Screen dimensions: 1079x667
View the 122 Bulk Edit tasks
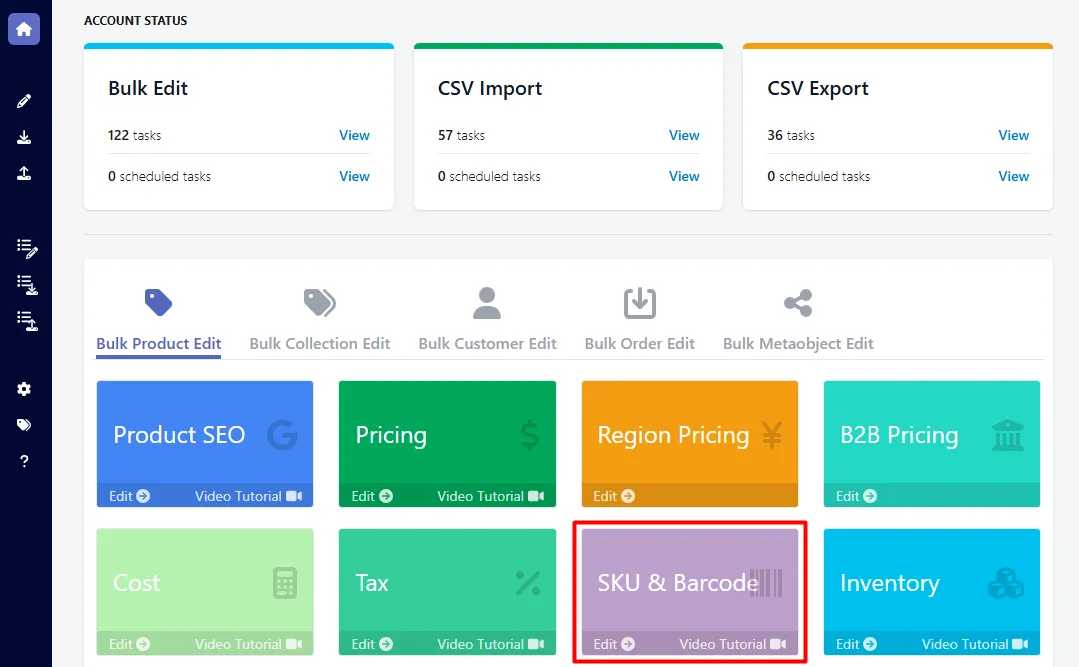354,136
